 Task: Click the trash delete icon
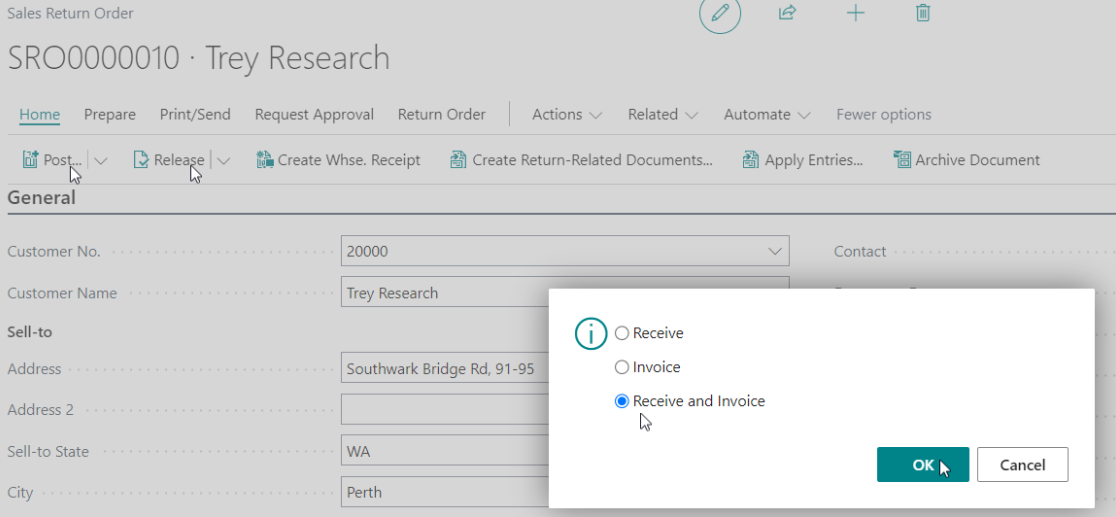(923, 13)
